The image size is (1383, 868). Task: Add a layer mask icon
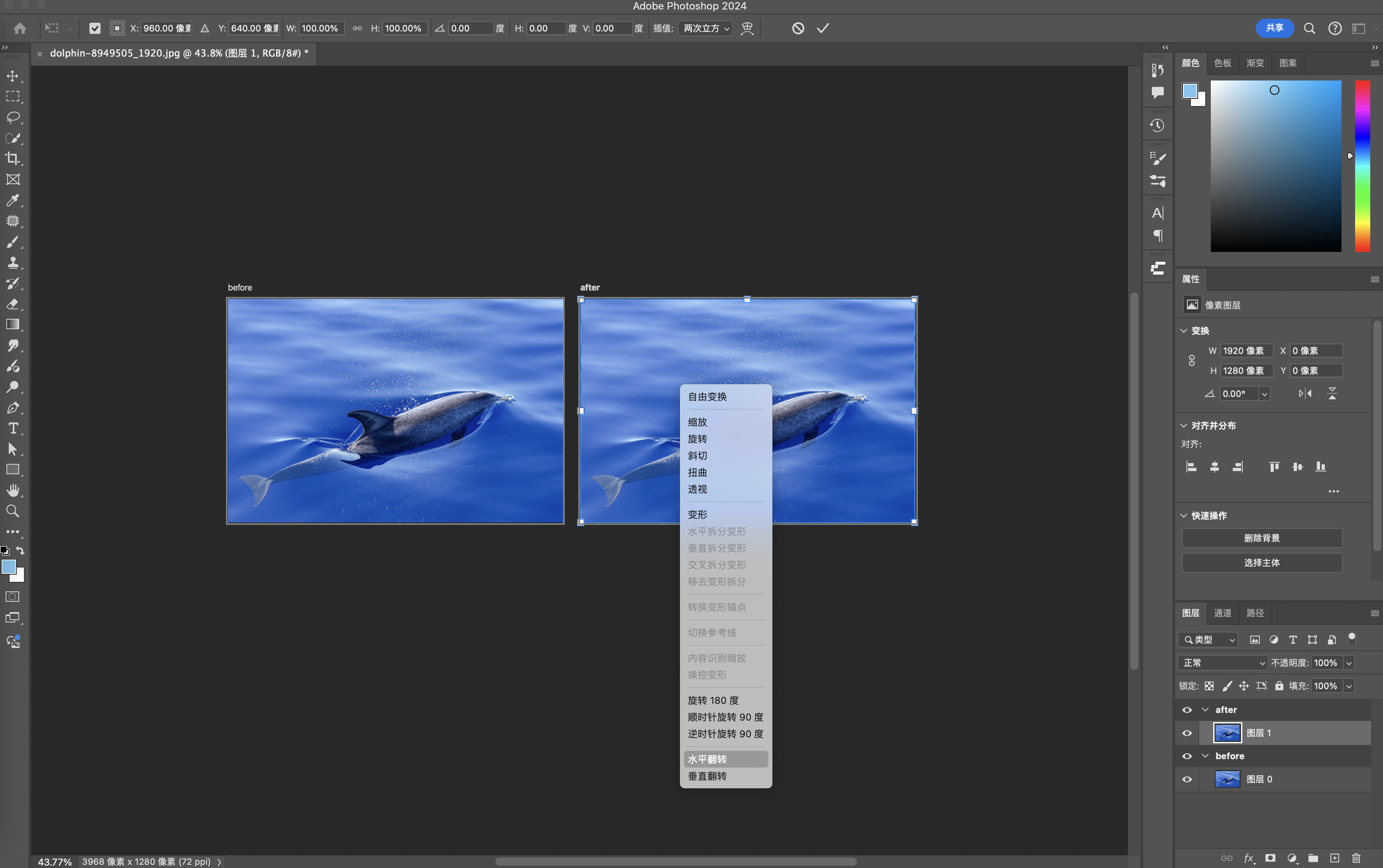1270,858
